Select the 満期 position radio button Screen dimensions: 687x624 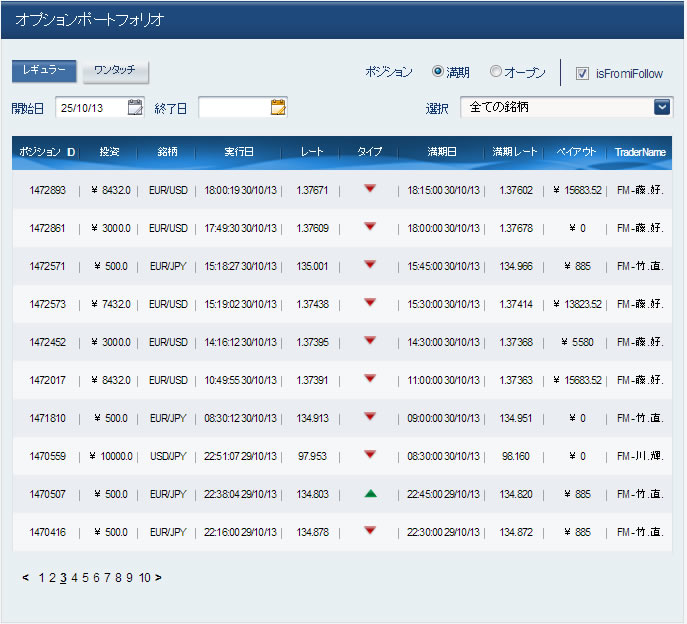click(x=438, y=71)
